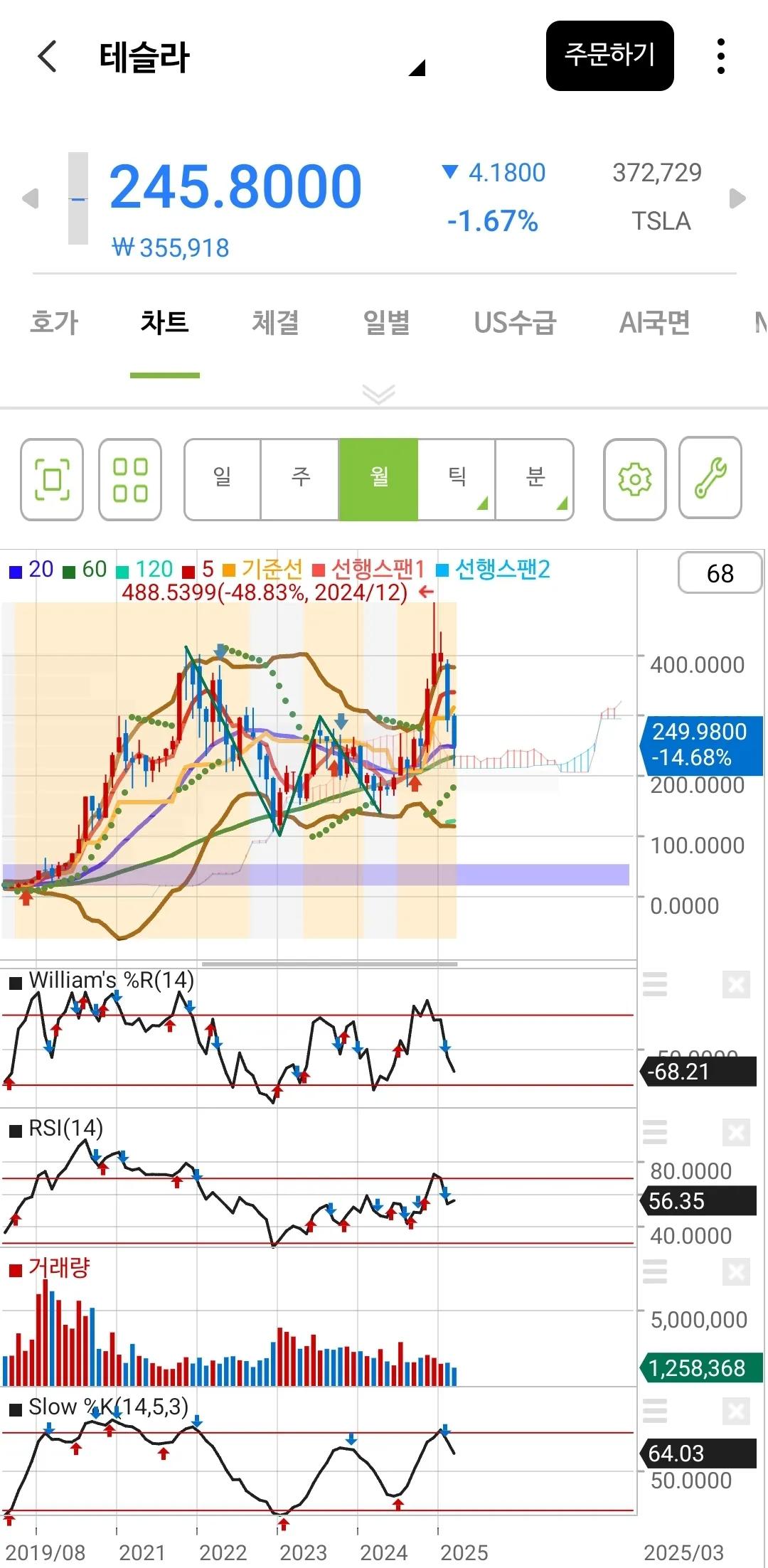Click the 거래량 indicator label
This screenshot has height=1568, width=768.
(x=50, y=1268)
